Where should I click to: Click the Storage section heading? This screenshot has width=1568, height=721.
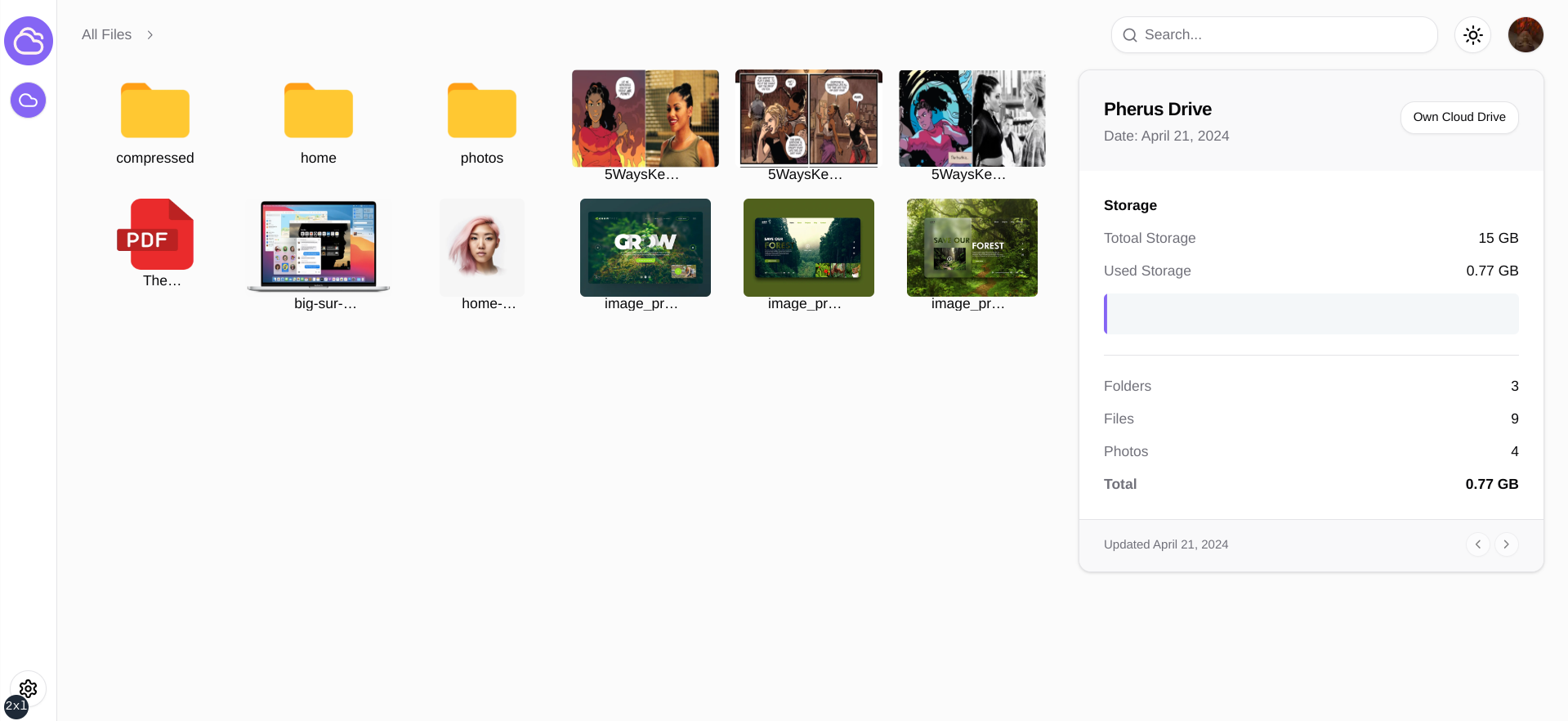coord(1130,205)
